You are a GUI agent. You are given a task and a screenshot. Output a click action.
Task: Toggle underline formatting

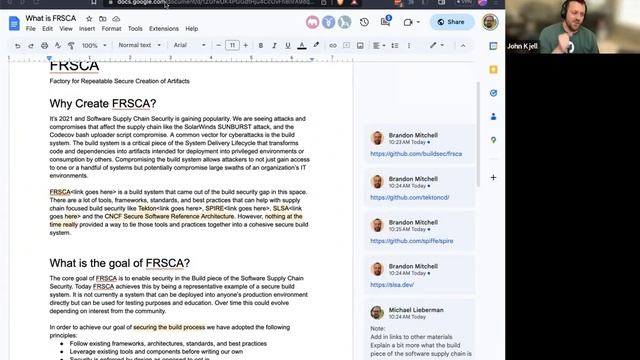288,45
